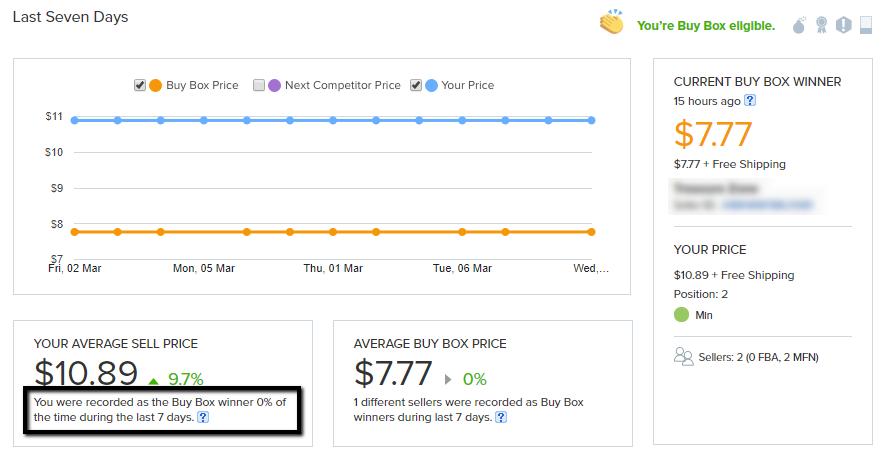Image resolution: width=884 pixels, height=455 pixels.
Task: Click the last Your Price data point on chart
Action: (592, 120)
